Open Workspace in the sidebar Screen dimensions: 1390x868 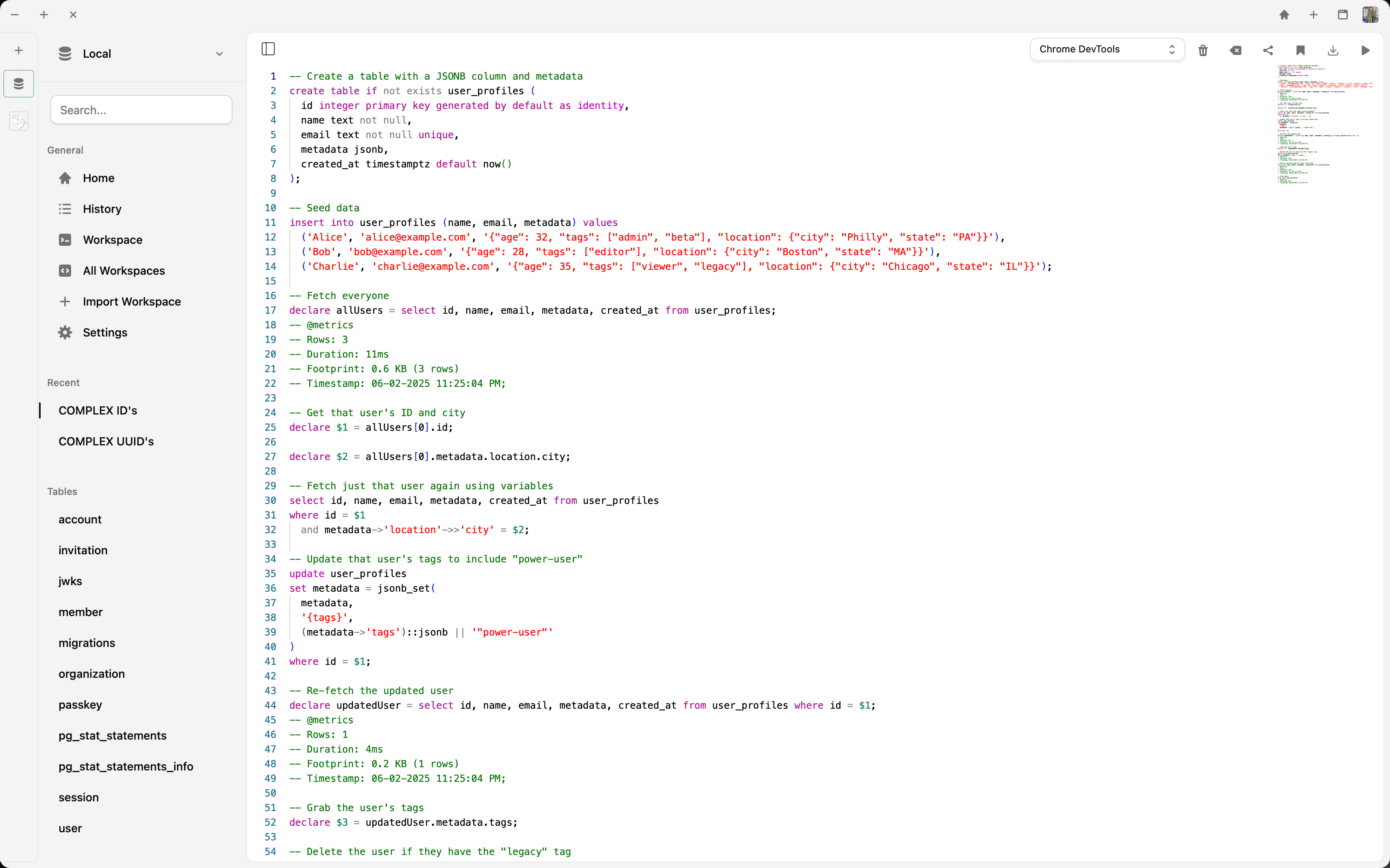pos(141,240)
